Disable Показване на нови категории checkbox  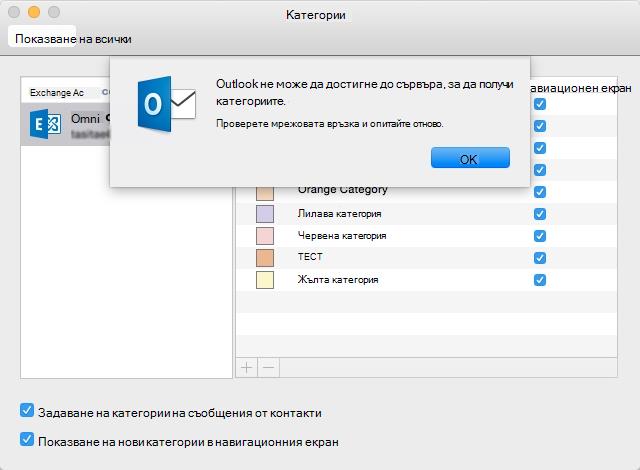click(x=27, y=439)
